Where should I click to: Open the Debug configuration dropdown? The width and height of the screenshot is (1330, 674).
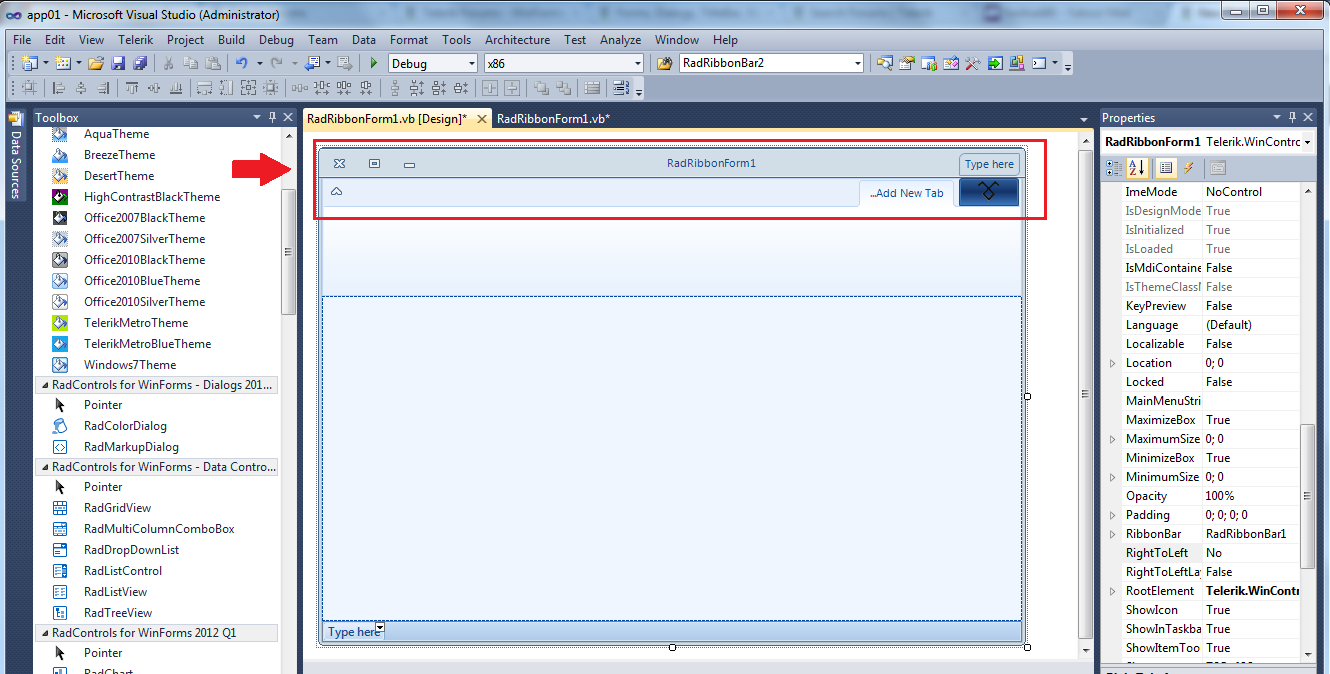coord(473,63)
